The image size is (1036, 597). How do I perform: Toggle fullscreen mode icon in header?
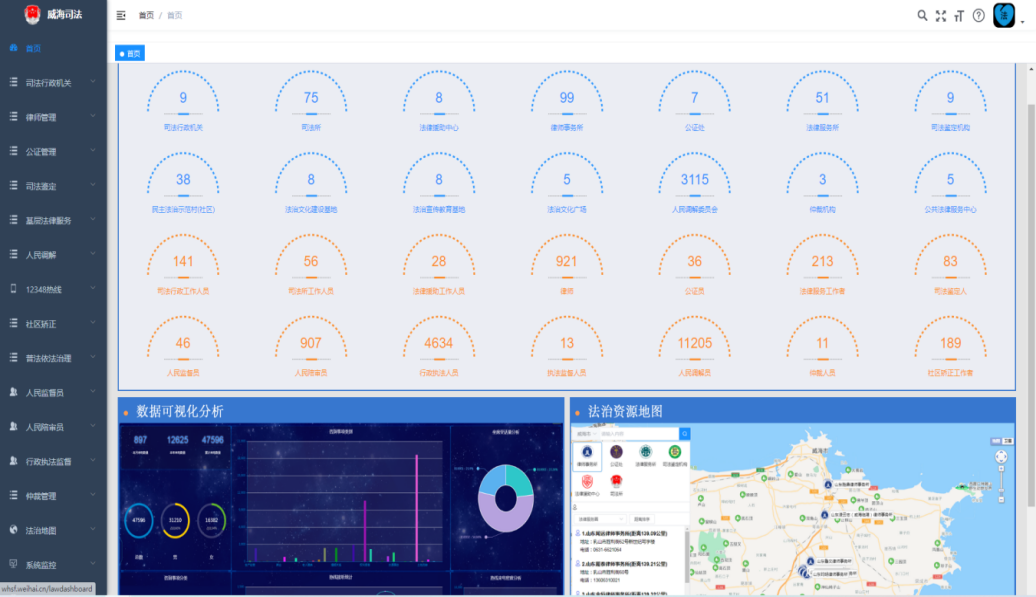pos(940,15)
